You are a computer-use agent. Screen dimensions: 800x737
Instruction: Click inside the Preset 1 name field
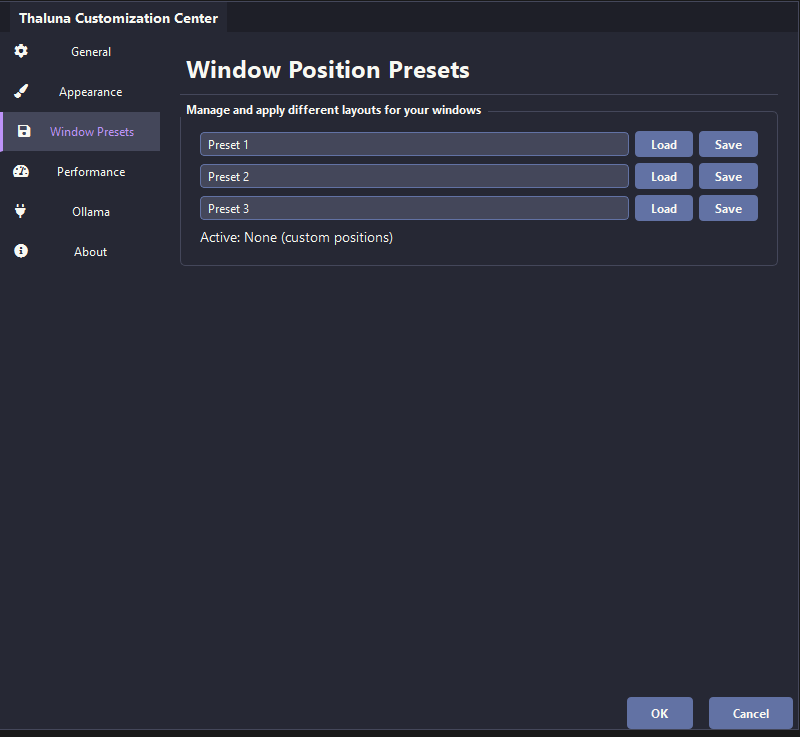coord(414,144)
